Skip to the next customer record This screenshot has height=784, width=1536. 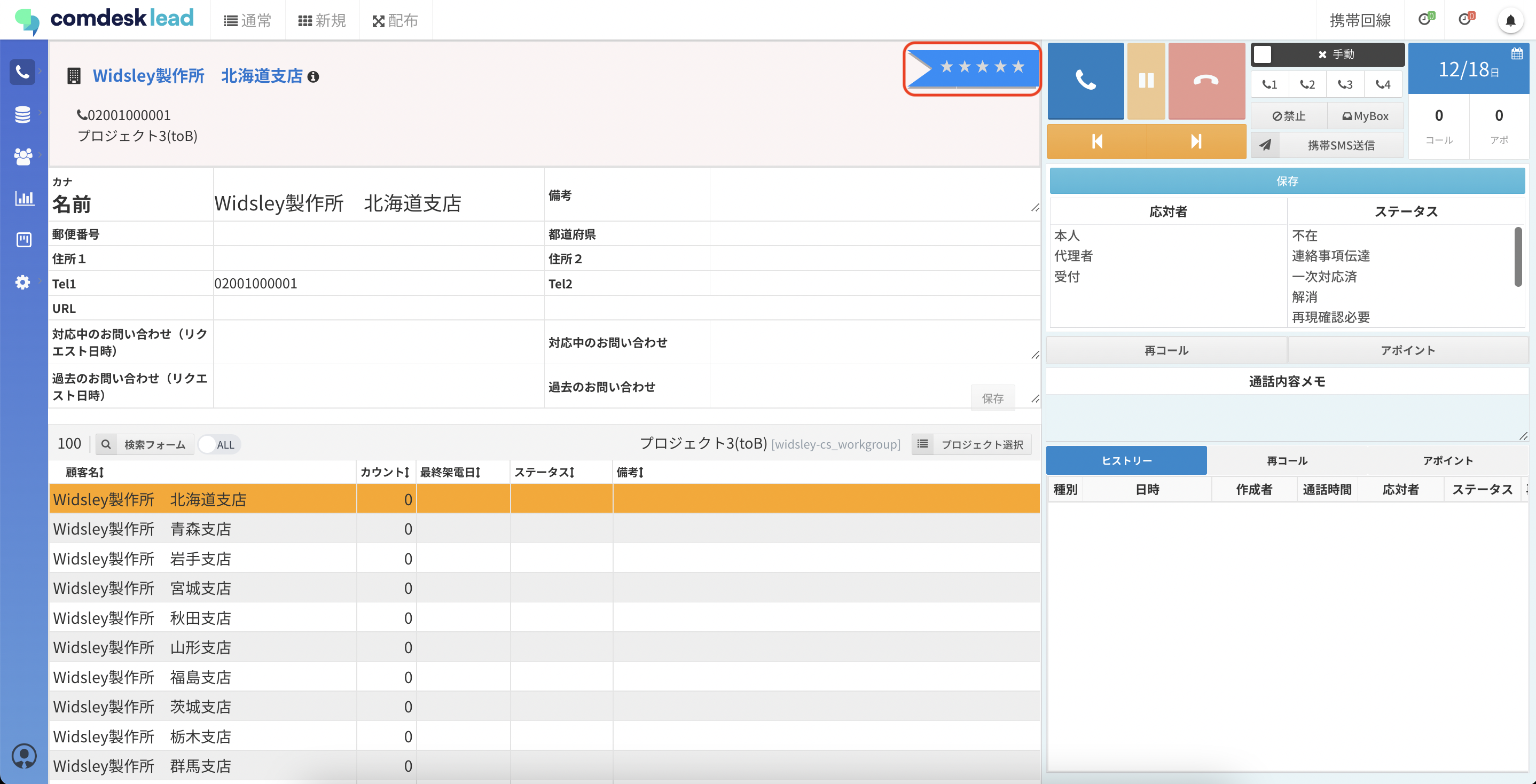tap(1196, 142)
